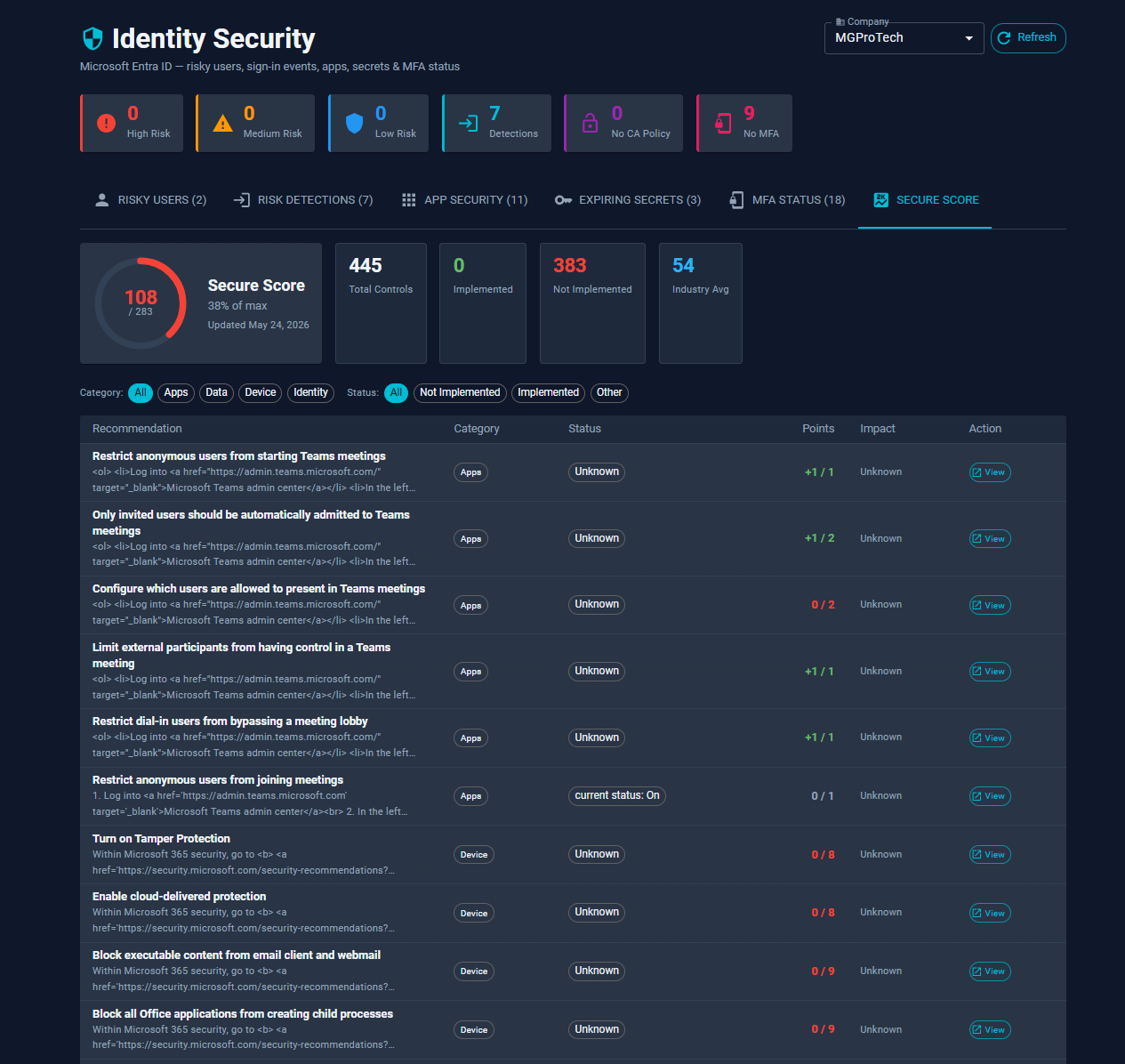
Task: View 'Configure which users are allowed to present'
Action: point(990,606)
